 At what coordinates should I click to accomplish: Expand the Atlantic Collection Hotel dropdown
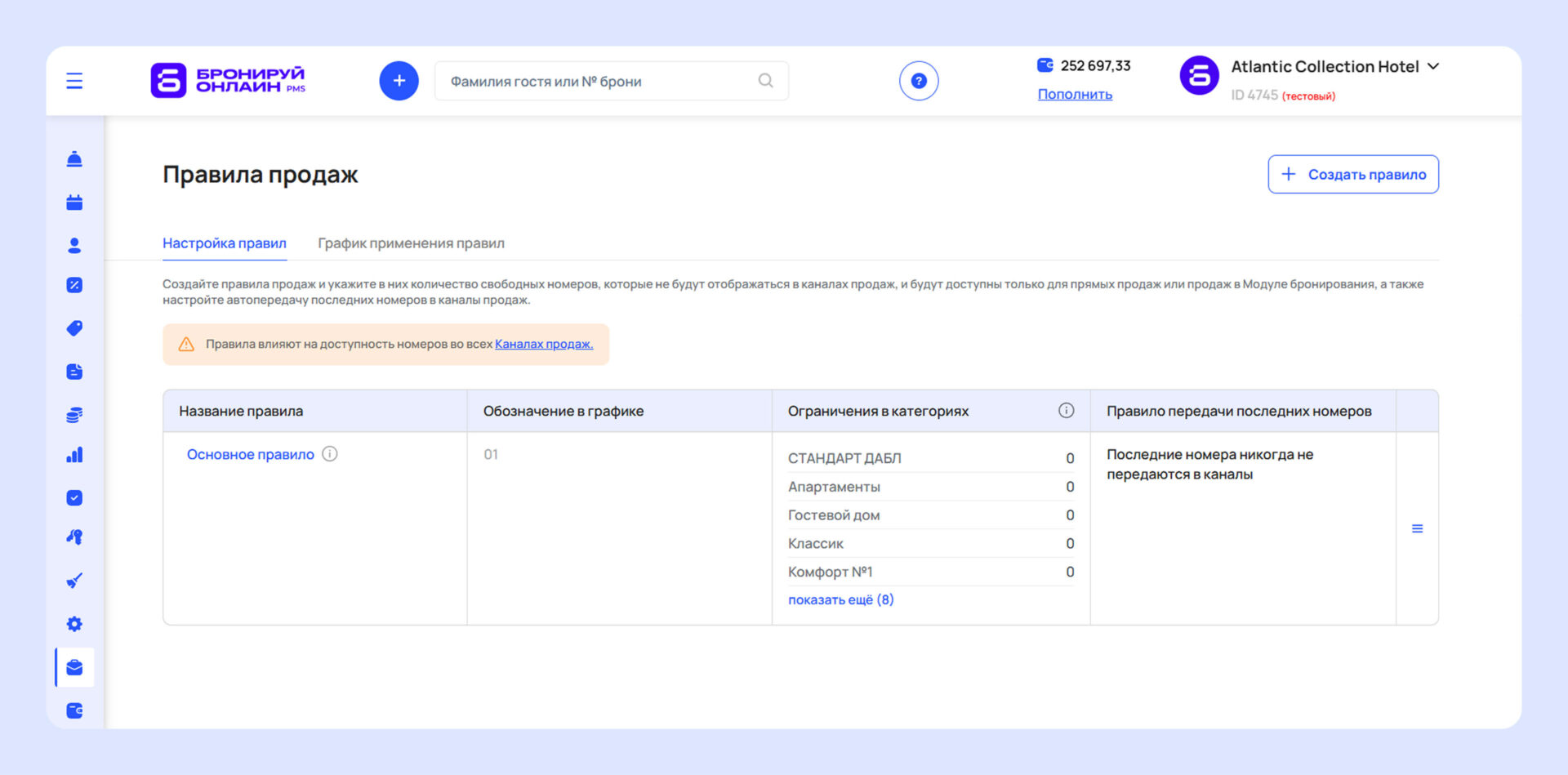pos(1433,66)
